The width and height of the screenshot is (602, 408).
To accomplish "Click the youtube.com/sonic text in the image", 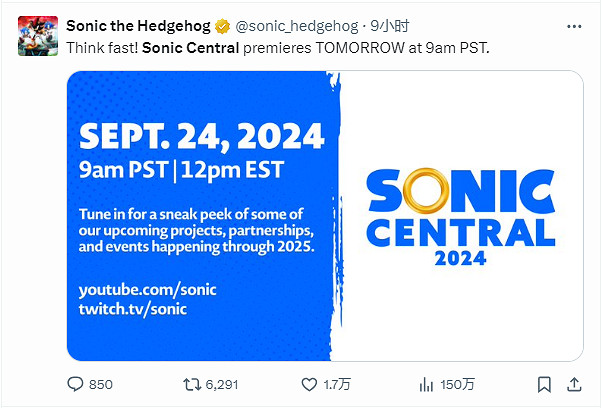I will tap(147, 289).
